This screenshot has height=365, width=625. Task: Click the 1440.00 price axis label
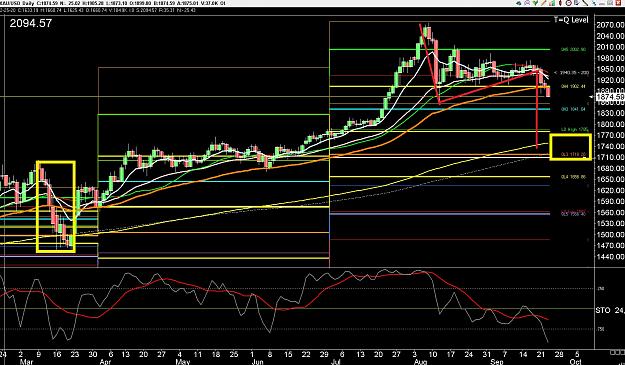click(610, 257)
